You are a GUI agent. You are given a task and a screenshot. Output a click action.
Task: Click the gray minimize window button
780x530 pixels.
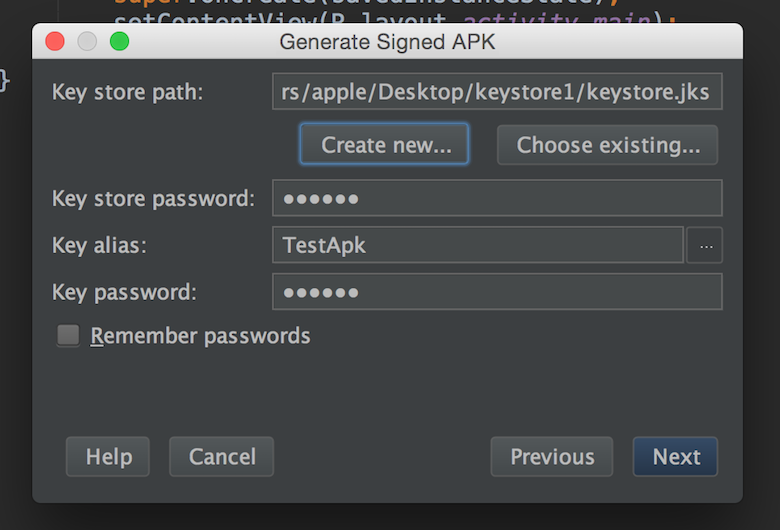pos(87,42)
